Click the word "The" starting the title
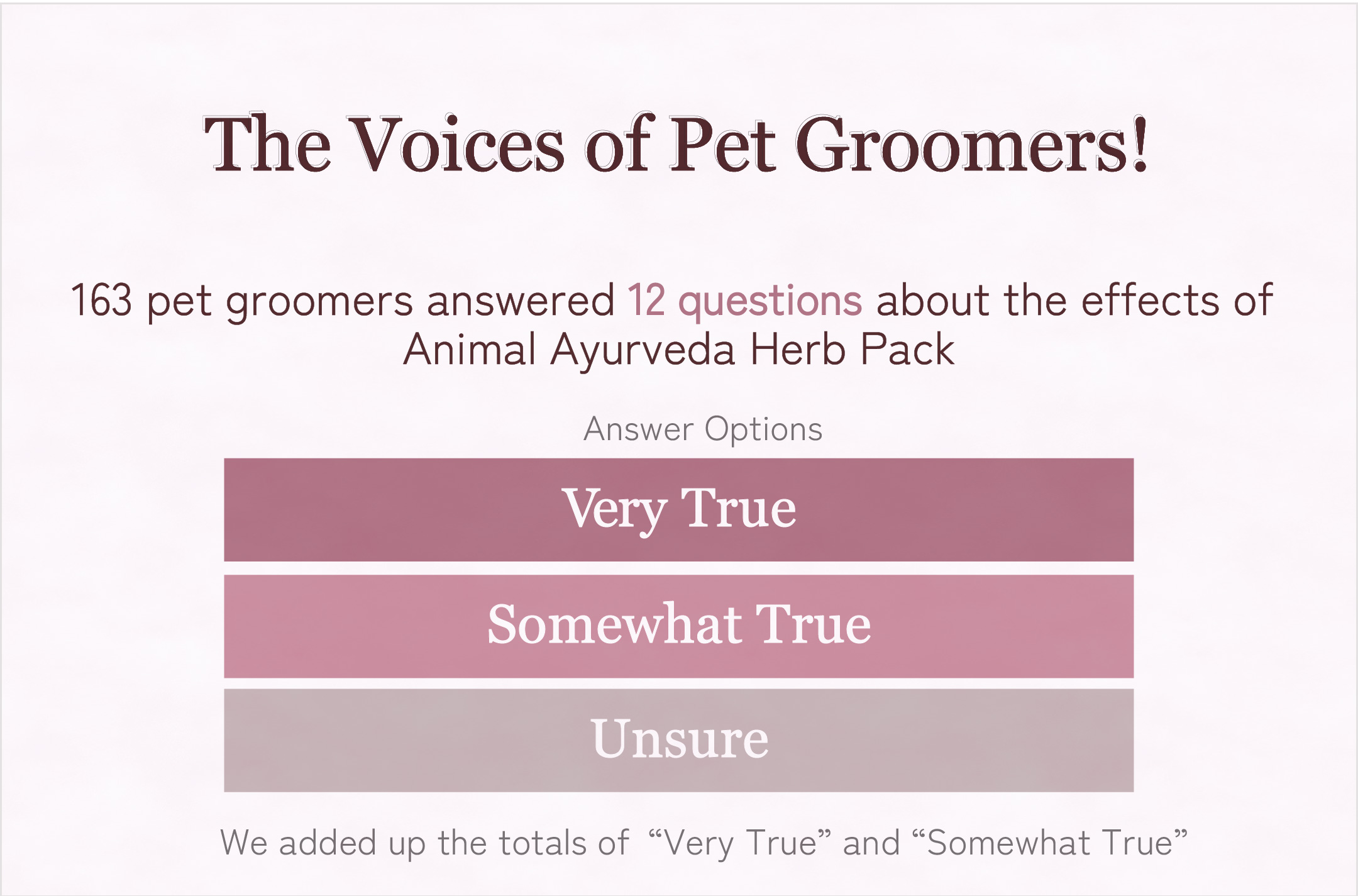Image resolution: width=1358 pixels, height=896 pixels. [x=267, y=145]
